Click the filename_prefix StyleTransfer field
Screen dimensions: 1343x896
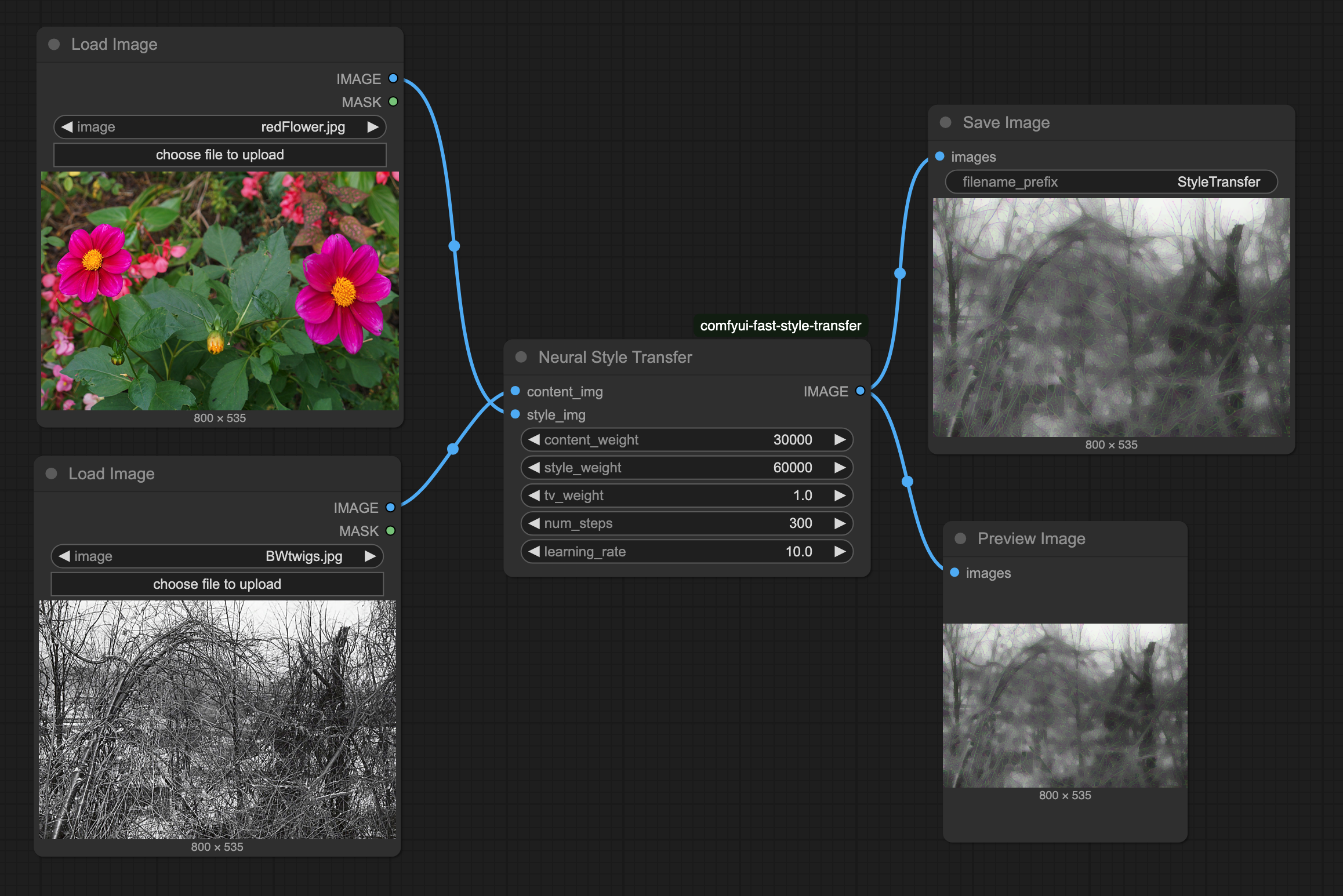point(1110,181)
